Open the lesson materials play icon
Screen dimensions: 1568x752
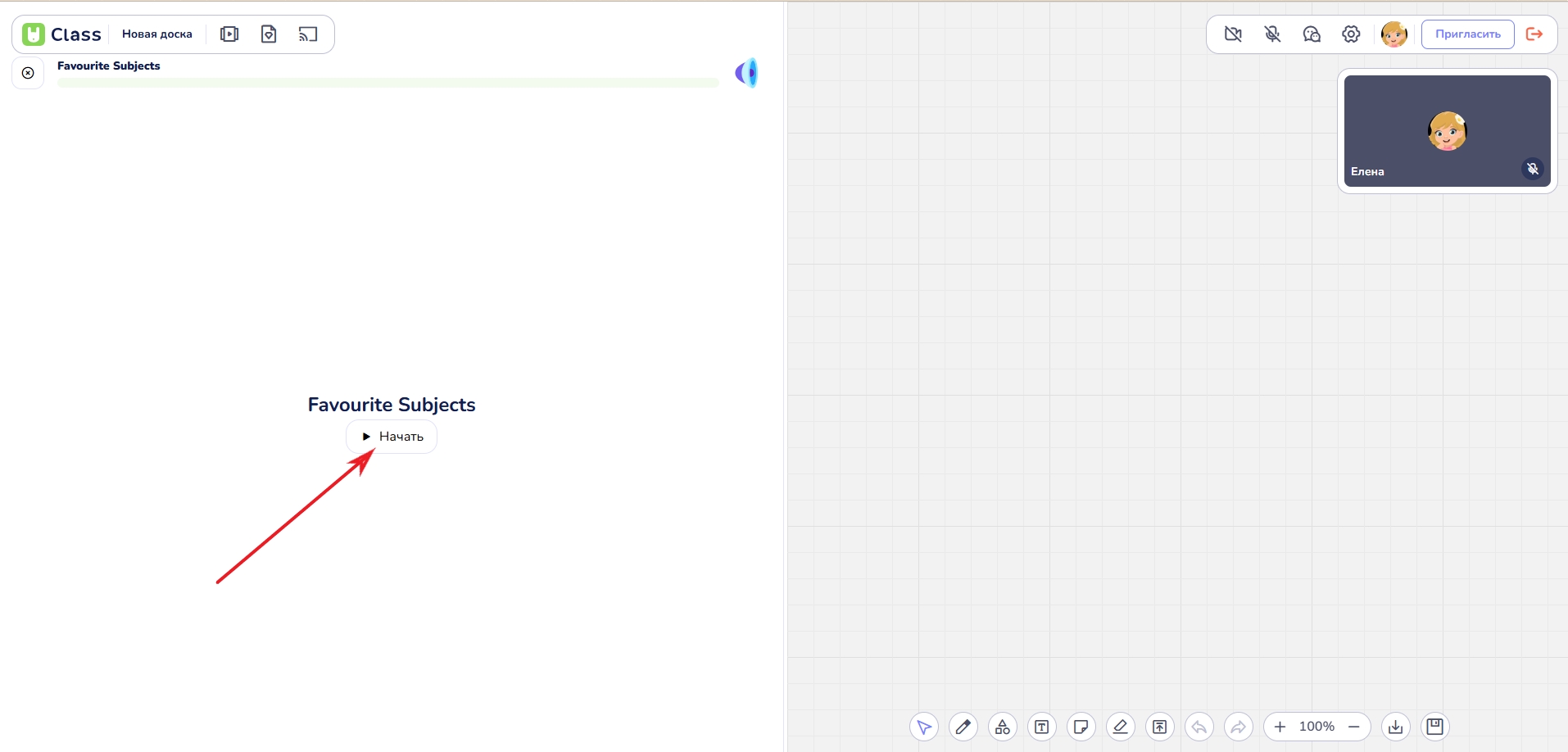tap(229, 34)
